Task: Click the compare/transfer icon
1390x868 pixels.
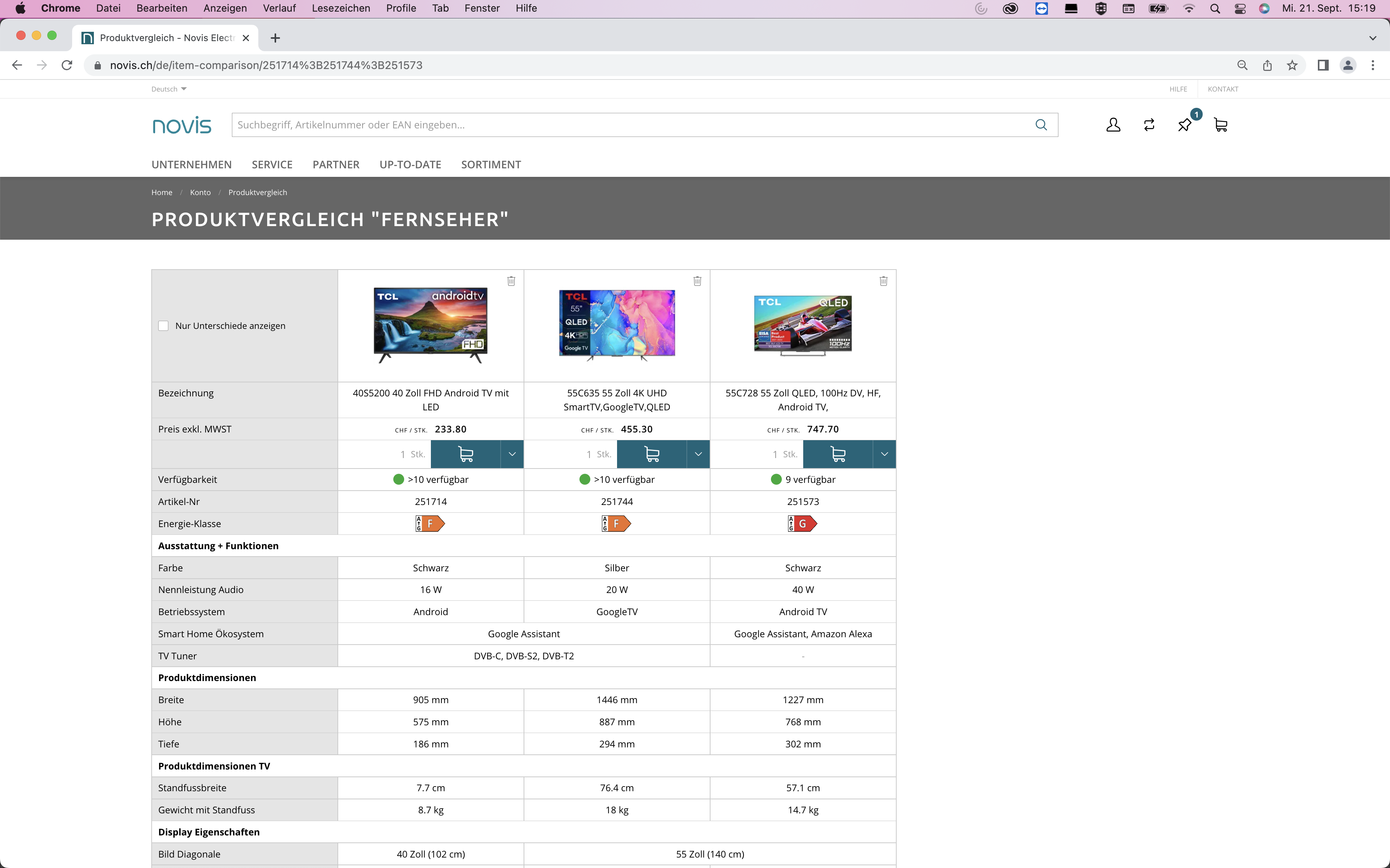Action: [1149, 124]
